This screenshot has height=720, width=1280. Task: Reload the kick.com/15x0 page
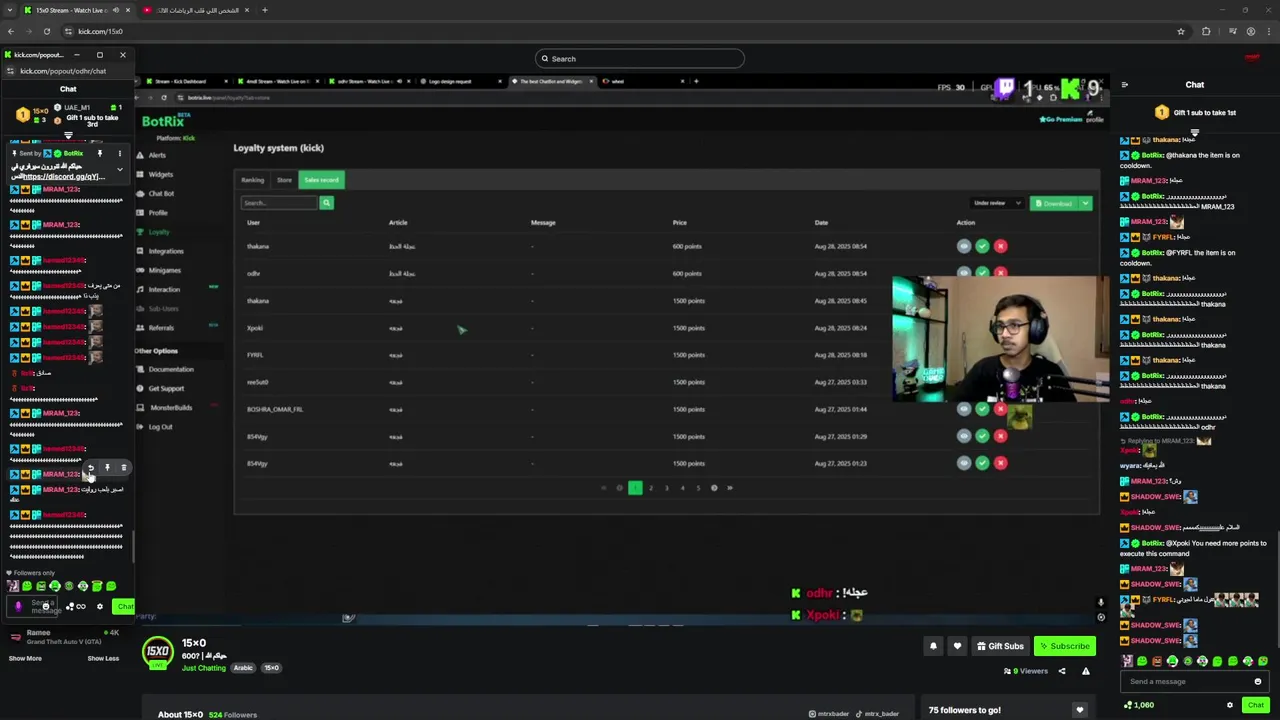(46, 31)
